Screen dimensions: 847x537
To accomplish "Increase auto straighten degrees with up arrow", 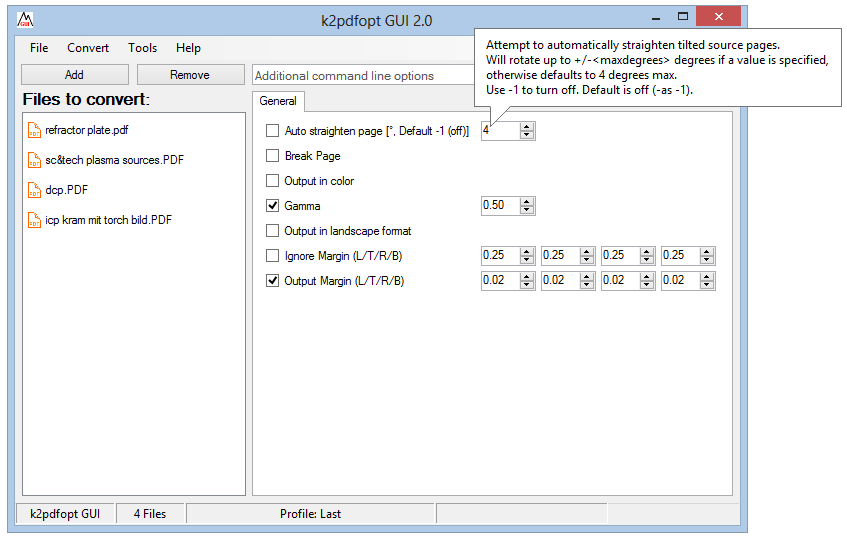I will [x=527, y=126].
